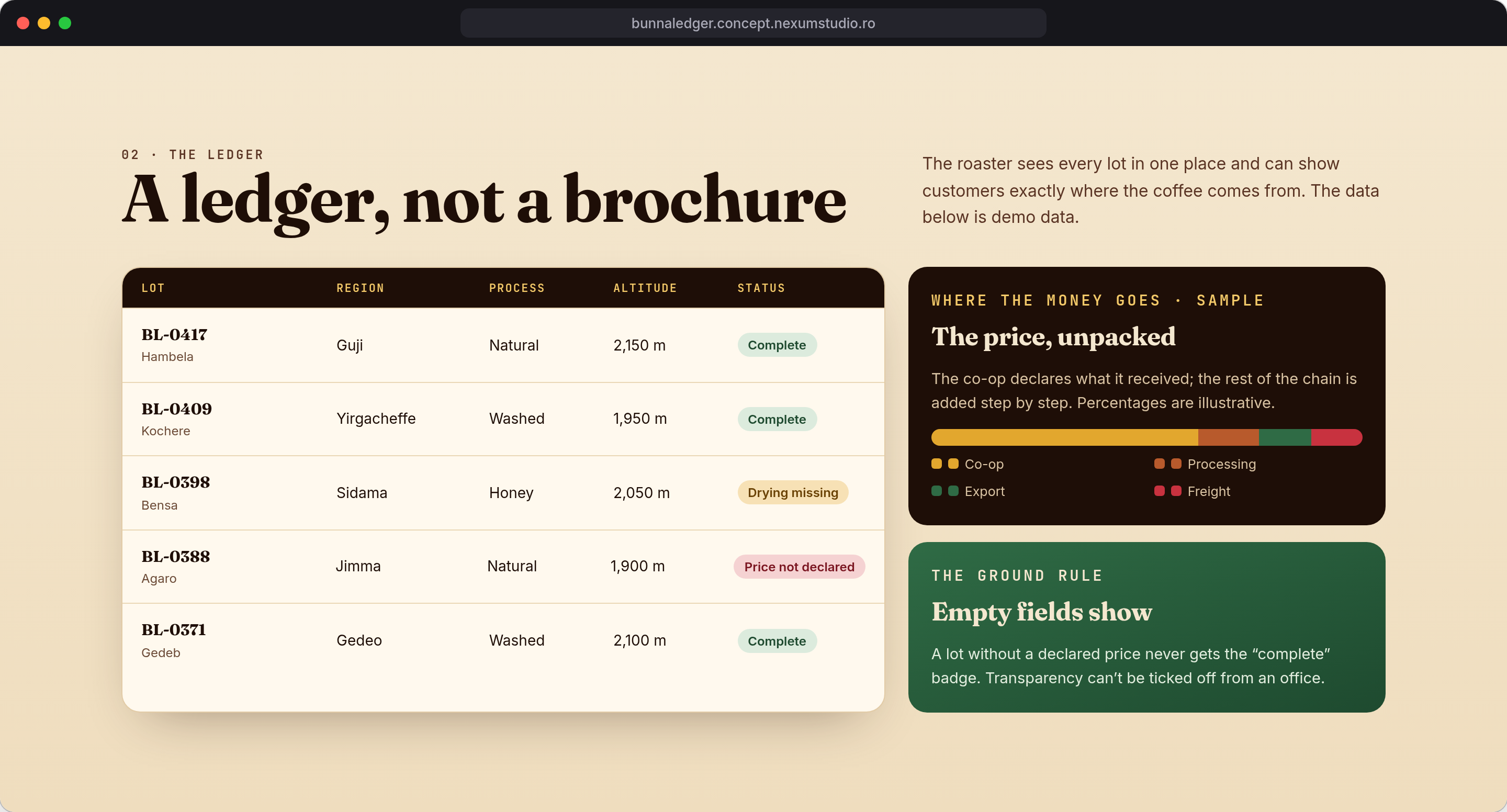Click the ALTITUDE column header
1507x812 pixels.
click(645, 288)
